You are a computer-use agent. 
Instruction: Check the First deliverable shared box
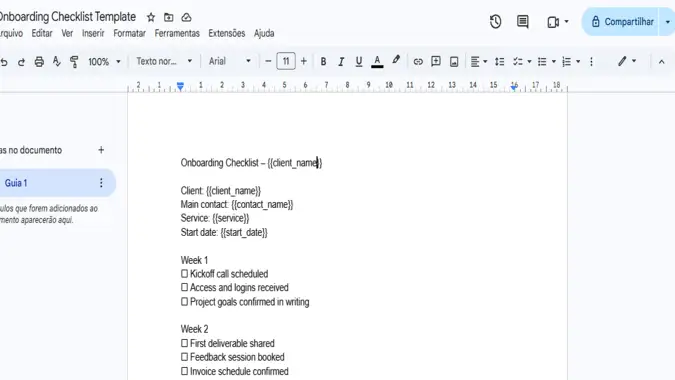pos(185,343)
